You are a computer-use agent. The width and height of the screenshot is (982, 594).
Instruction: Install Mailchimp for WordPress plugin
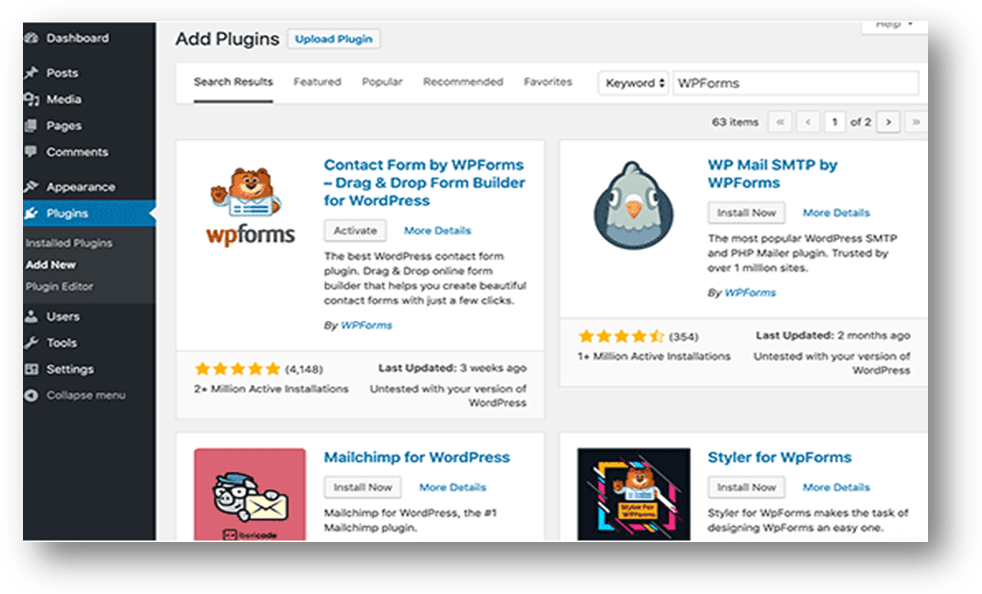(x=363, y=487)
